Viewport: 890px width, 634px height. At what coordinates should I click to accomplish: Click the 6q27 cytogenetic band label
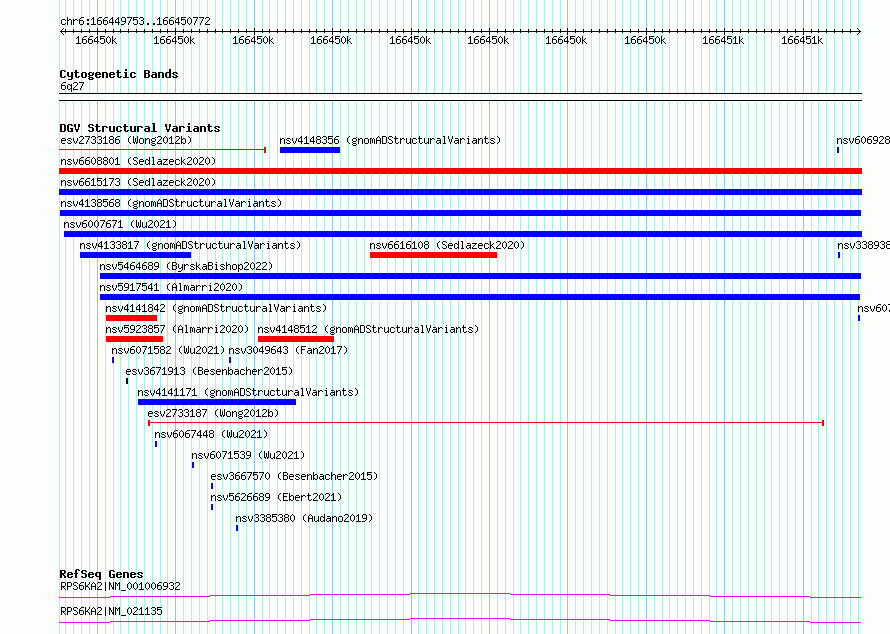[72, 86]
